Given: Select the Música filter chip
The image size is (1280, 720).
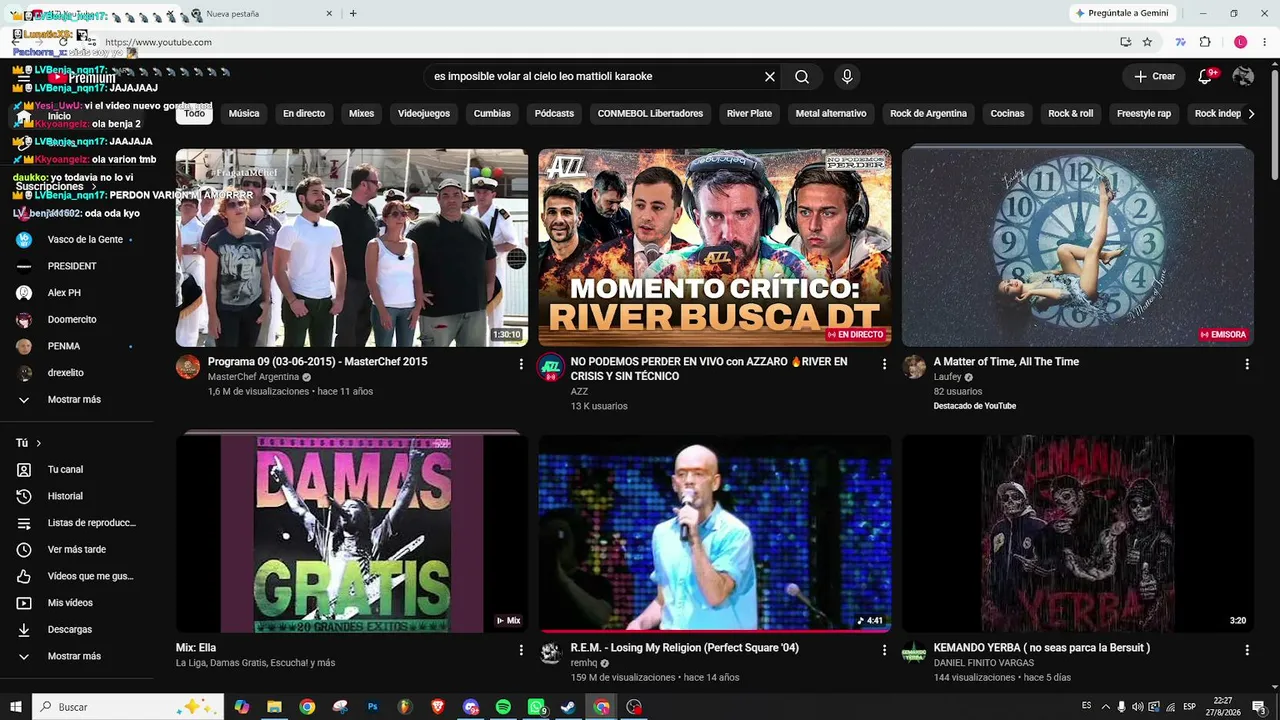Looking at the screenshot, I should (244, 114).
